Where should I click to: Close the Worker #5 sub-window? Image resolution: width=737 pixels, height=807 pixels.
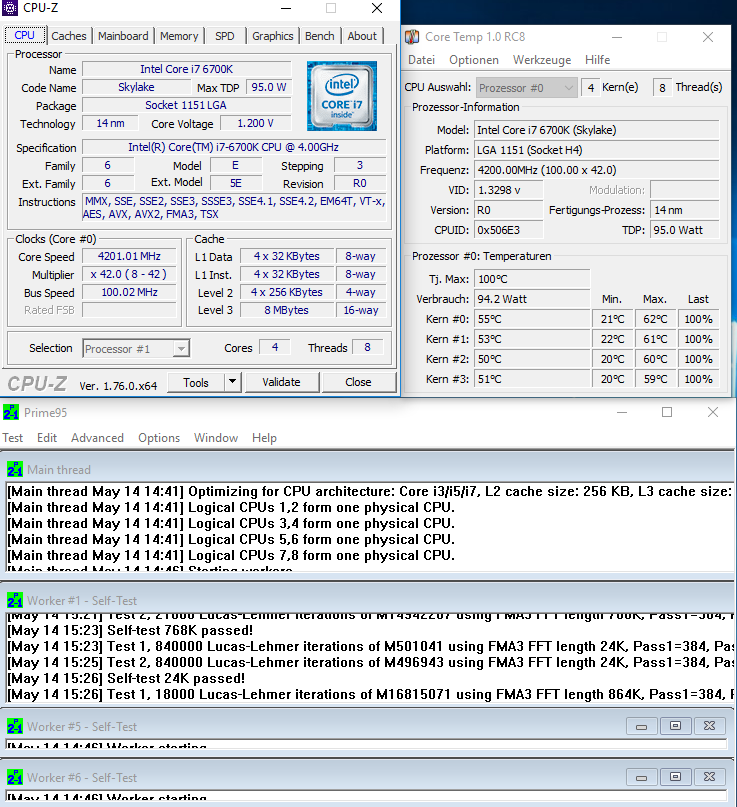709,726
